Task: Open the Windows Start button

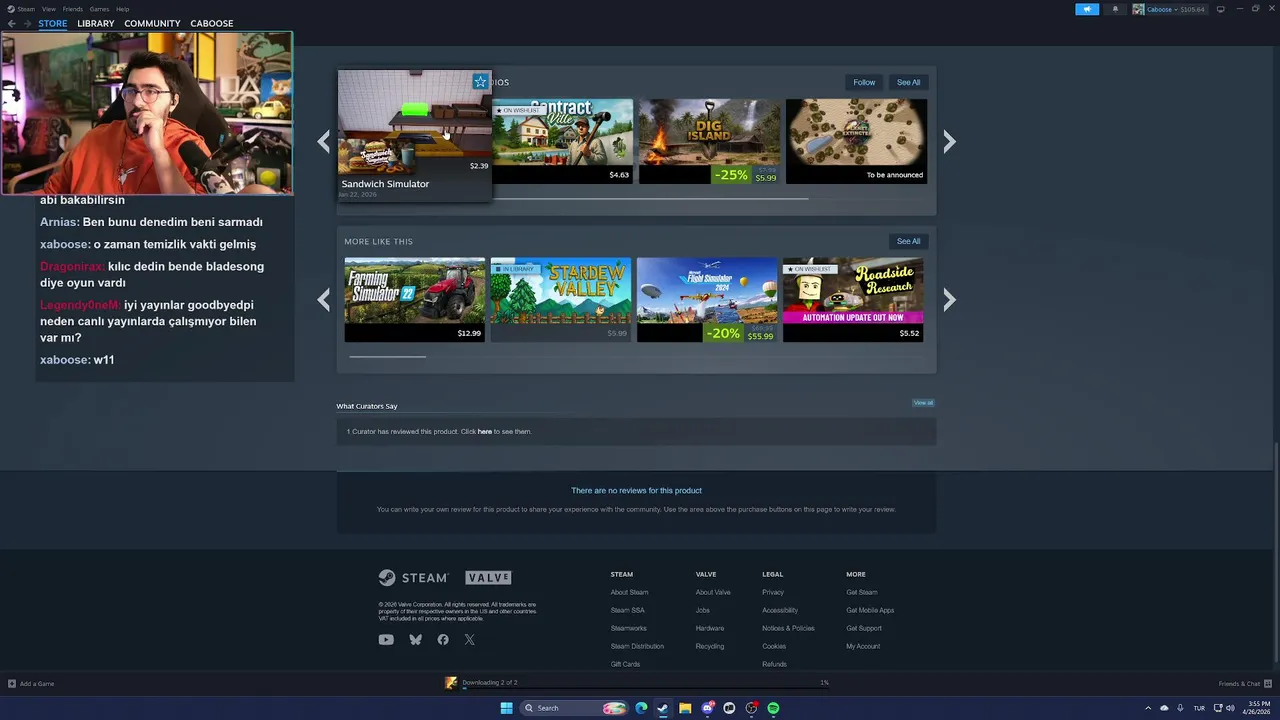Action: 506,708
